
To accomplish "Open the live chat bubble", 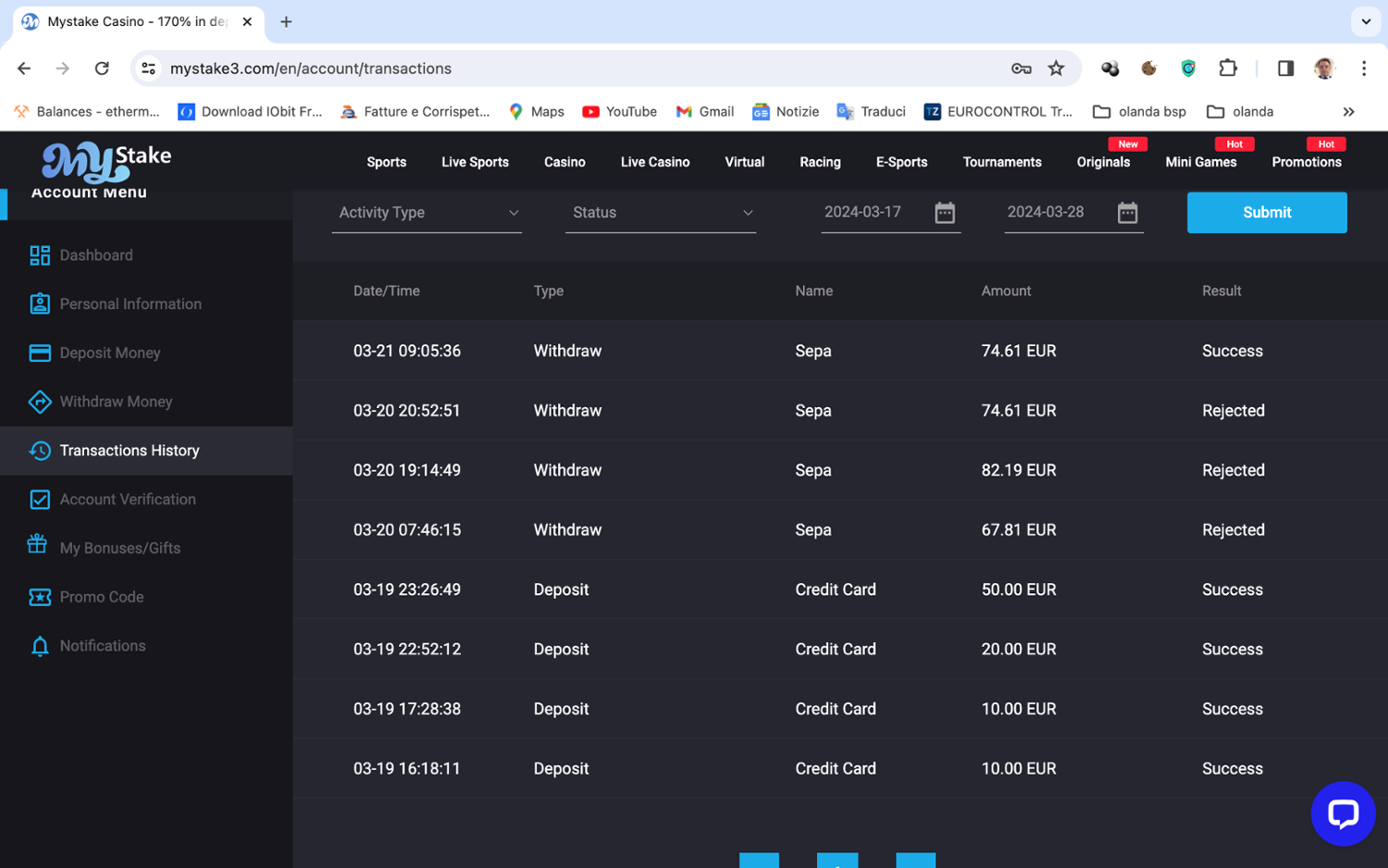I will [x=1343, y=813].
